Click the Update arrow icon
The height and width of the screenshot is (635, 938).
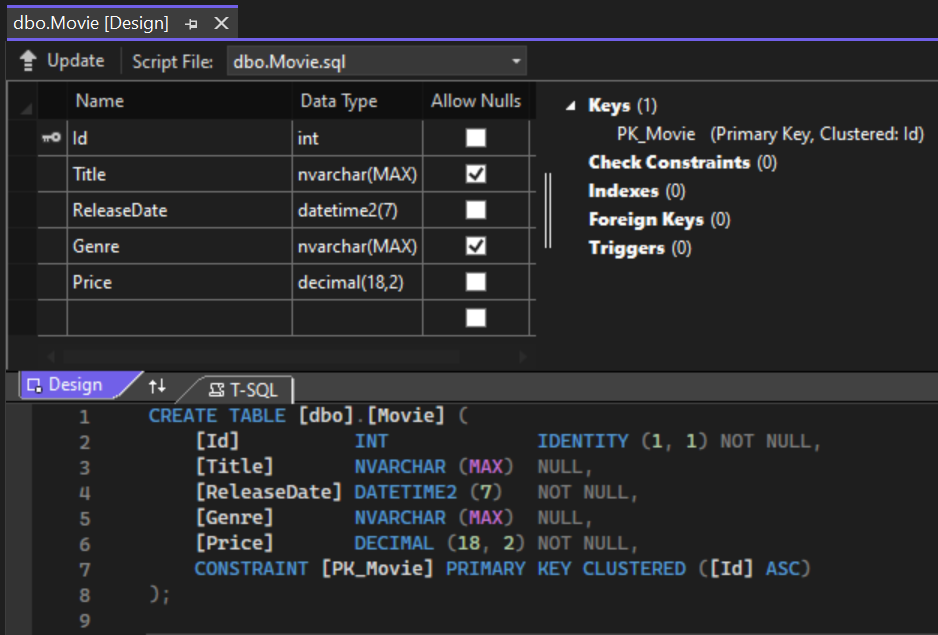coord(28,62)
